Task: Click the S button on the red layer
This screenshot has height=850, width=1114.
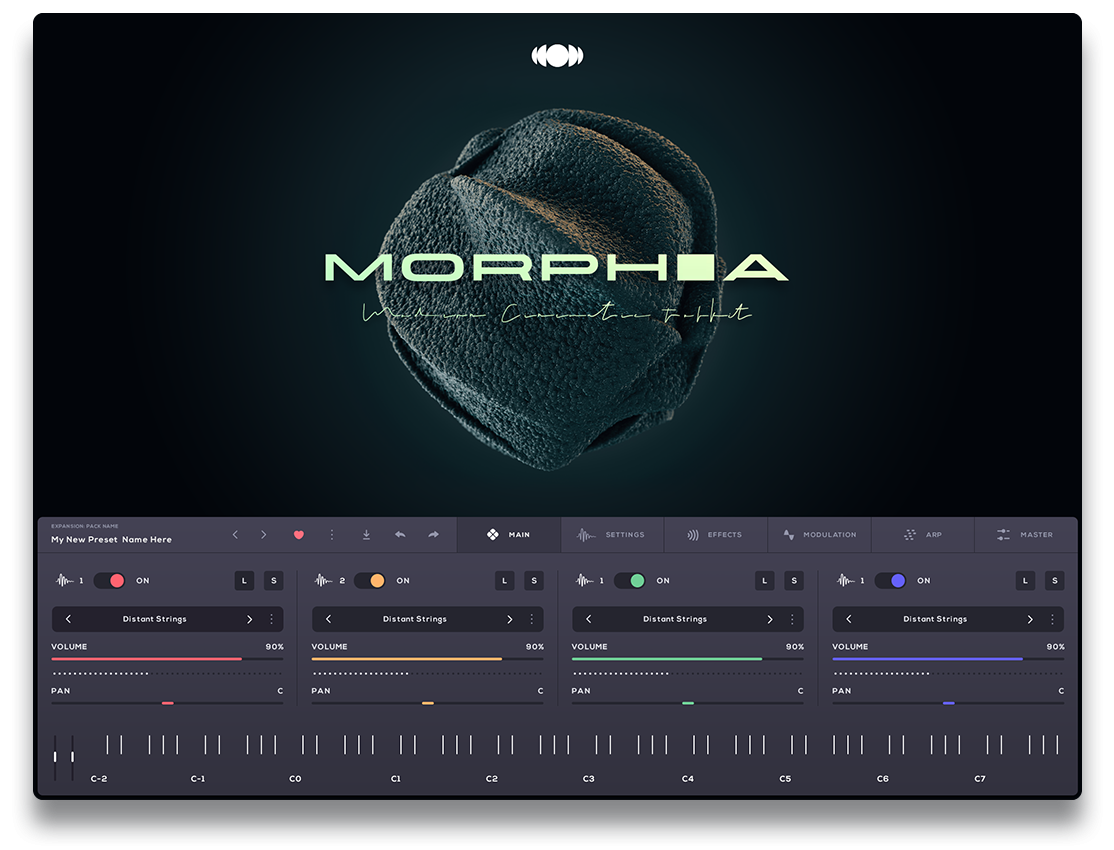Action: click(x=273, y=581)
